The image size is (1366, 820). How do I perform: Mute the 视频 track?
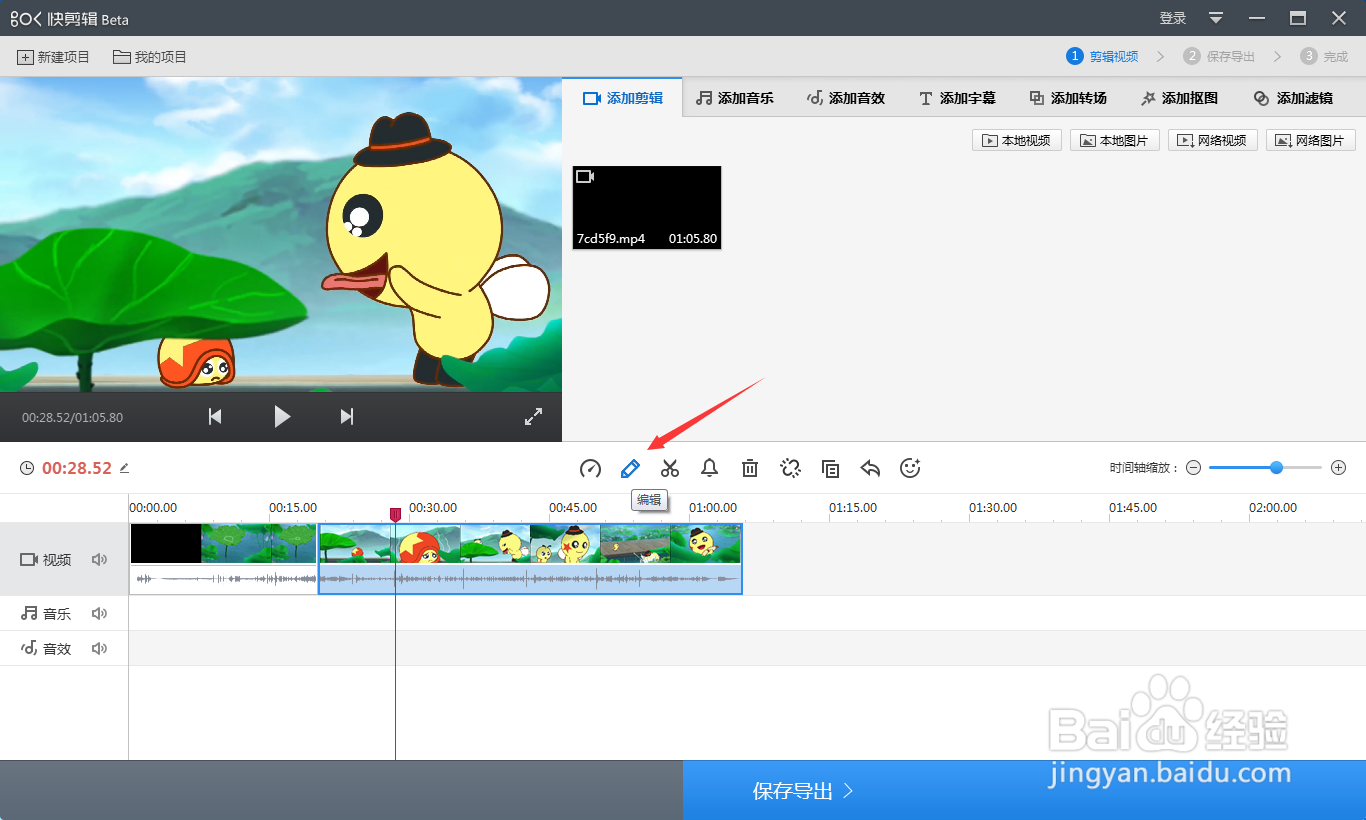(99, 560)
